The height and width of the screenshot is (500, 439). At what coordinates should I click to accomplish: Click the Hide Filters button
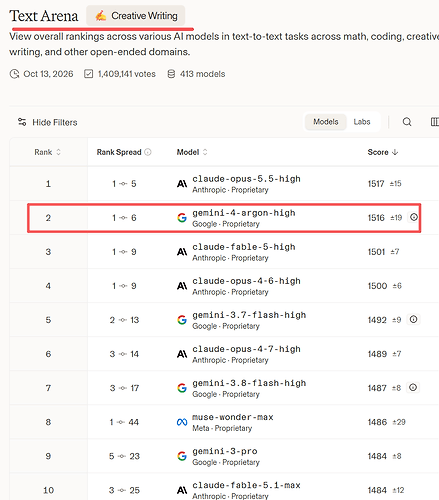point(47,122)
